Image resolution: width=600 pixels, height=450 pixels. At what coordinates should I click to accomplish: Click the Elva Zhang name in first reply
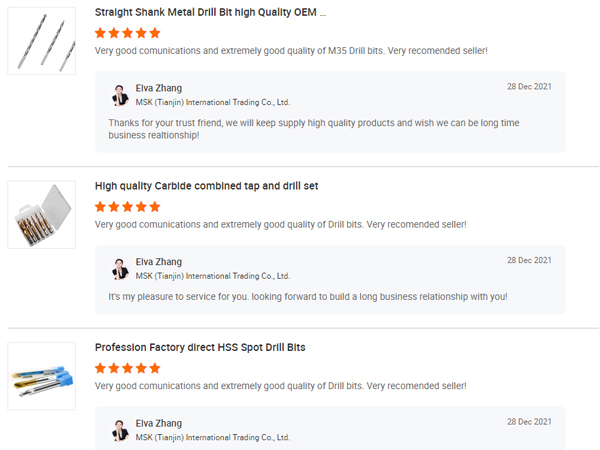click(159, 88)
